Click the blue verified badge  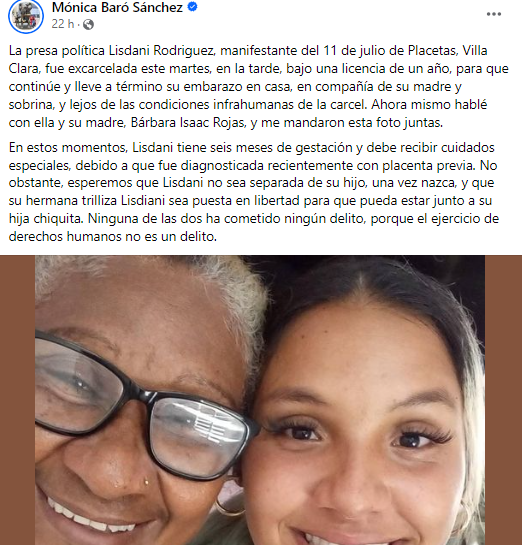(x=192, y=7)
